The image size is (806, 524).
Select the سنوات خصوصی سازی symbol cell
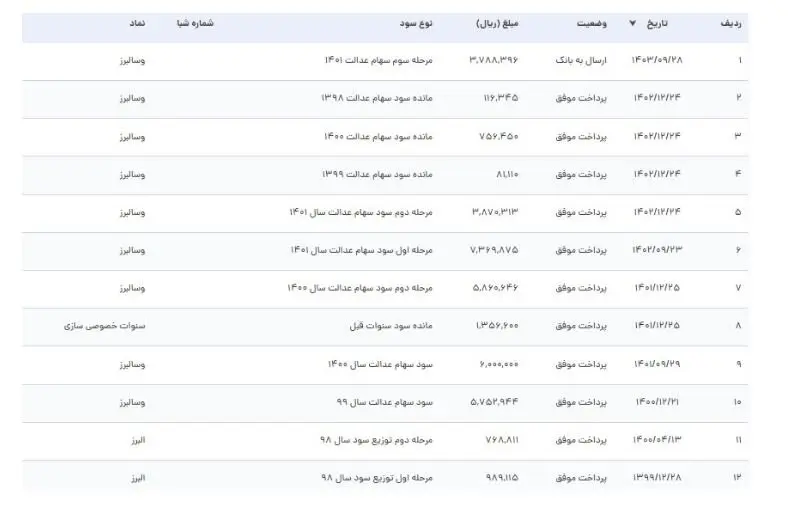tap(104, 326)
